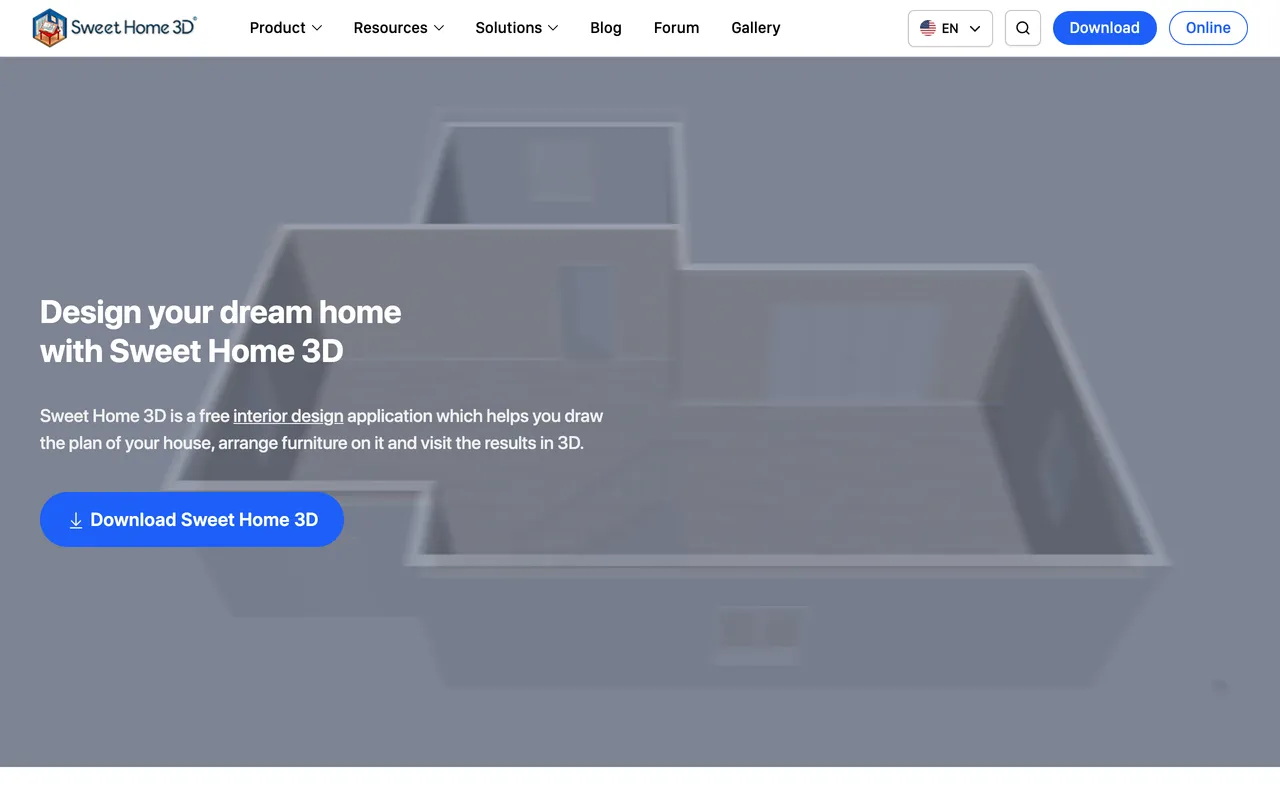Expand the Solutions menu
This screenshot has height=800, width=1280.
[517, 28]
